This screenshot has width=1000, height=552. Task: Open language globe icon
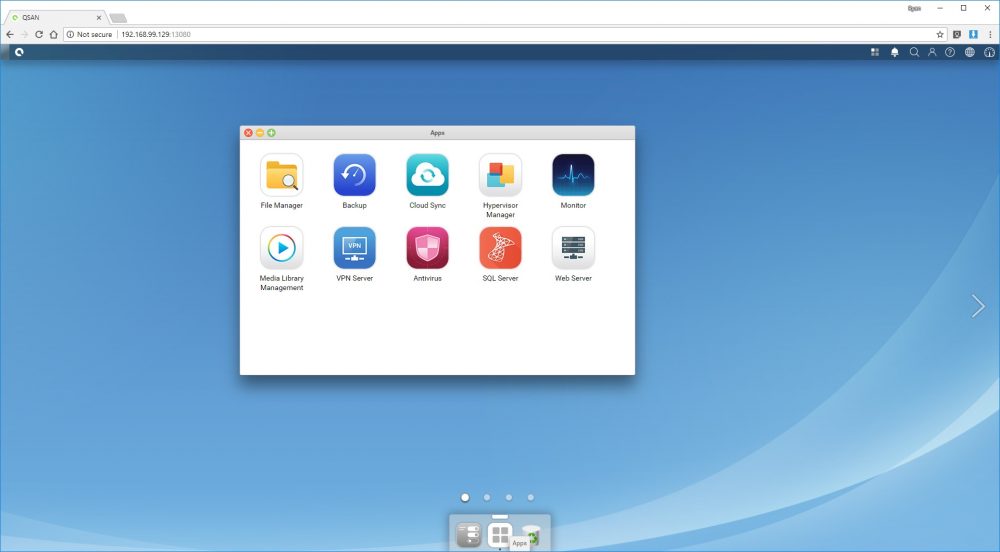click(969, 52)
